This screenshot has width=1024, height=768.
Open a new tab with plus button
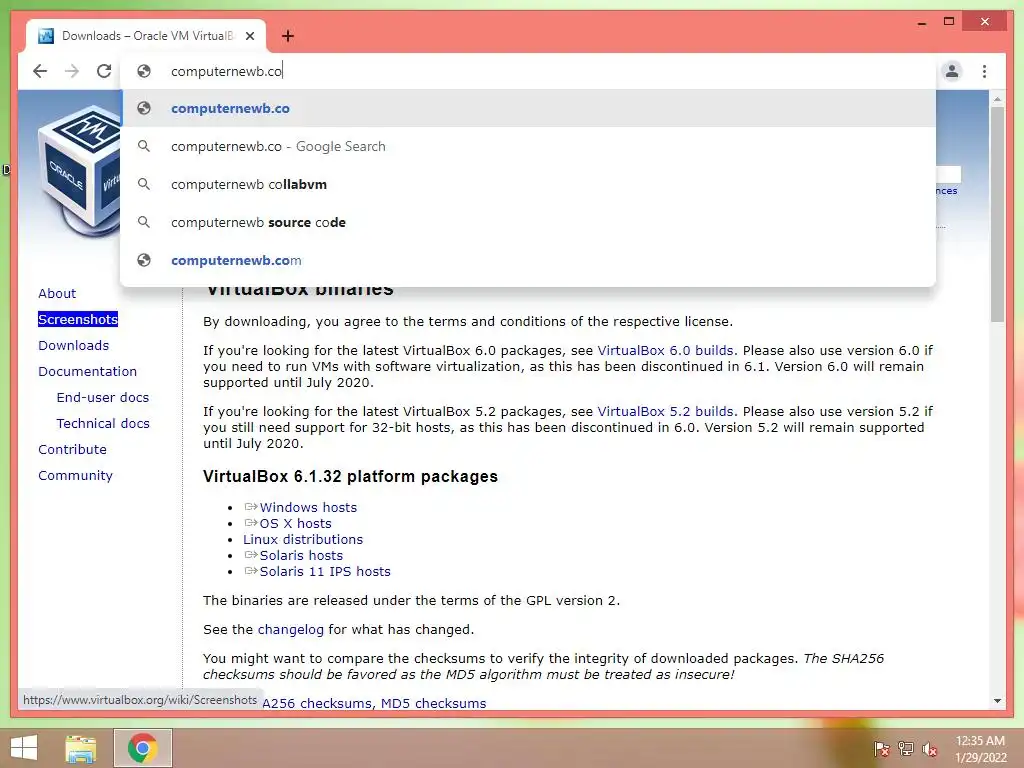coord(288,37)
